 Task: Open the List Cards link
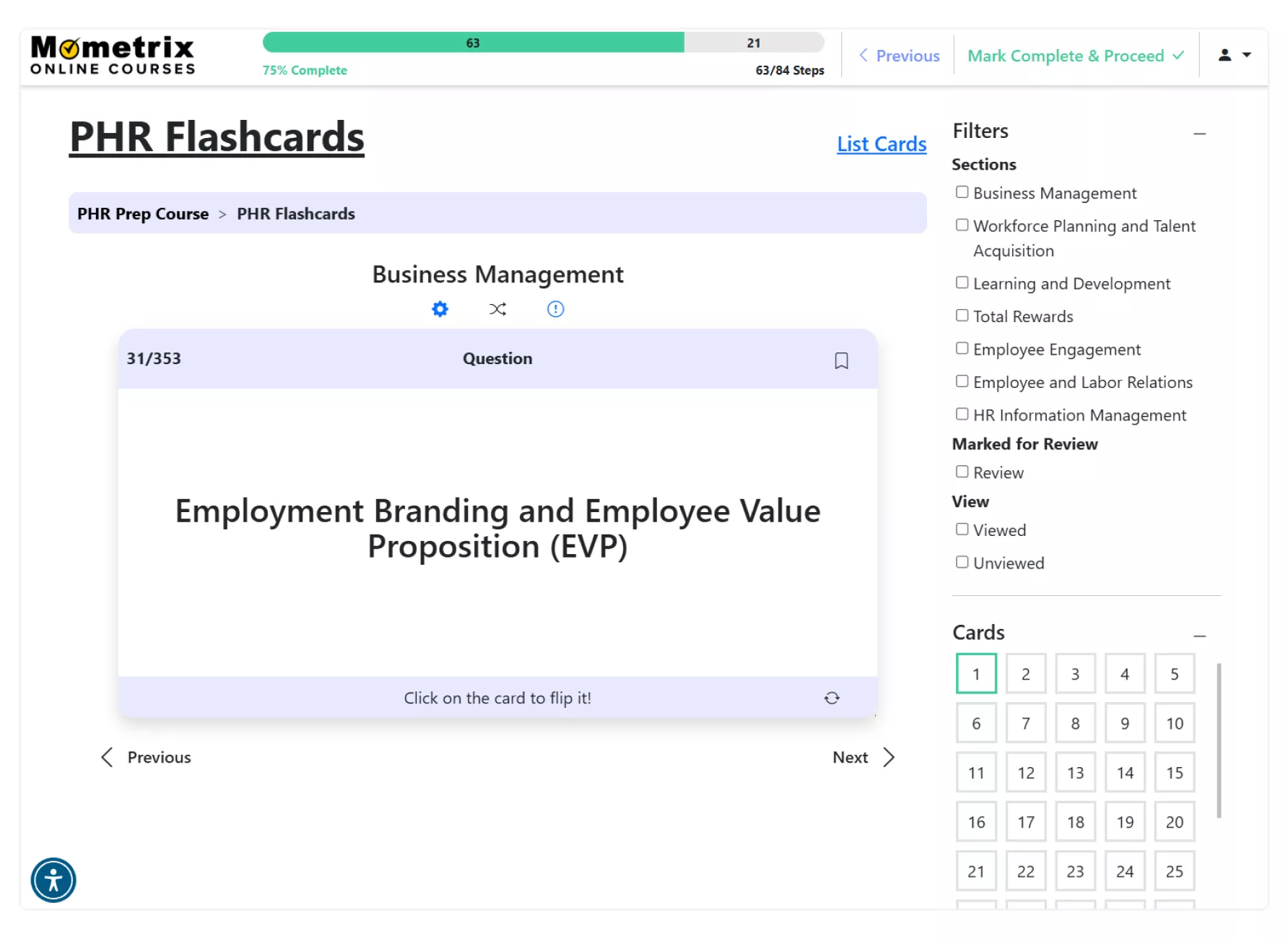coord(882,144)
